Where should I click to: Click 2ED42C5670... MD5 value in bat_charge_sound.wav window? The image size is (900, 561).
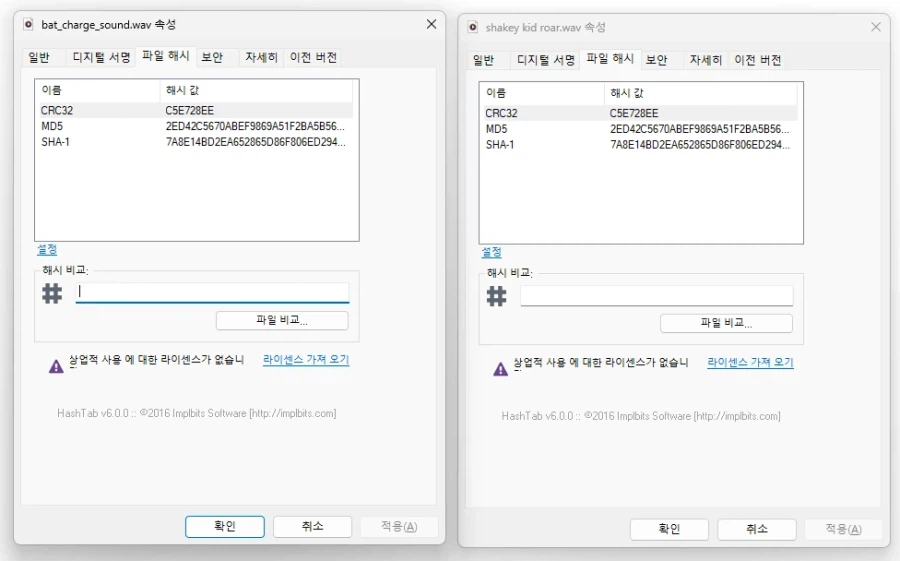255,126
